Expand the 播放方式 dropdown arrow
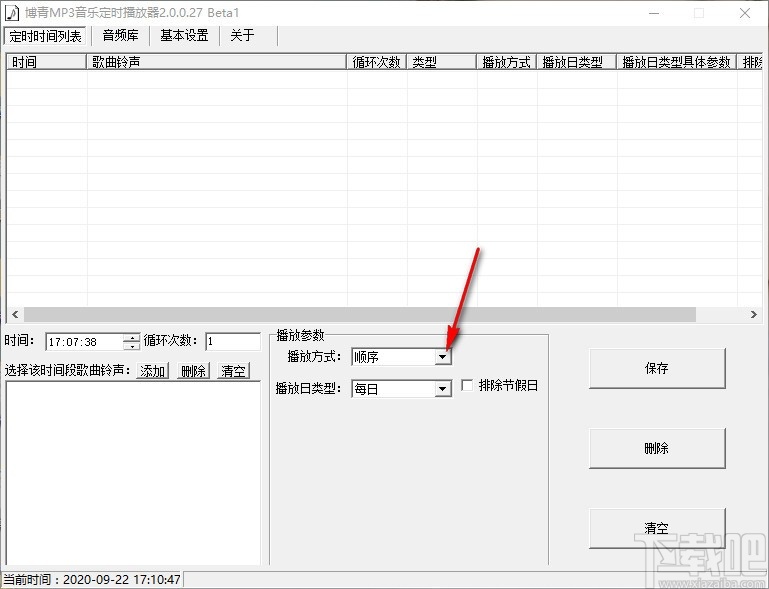The image size is (769, 589). tap(442, 357)
